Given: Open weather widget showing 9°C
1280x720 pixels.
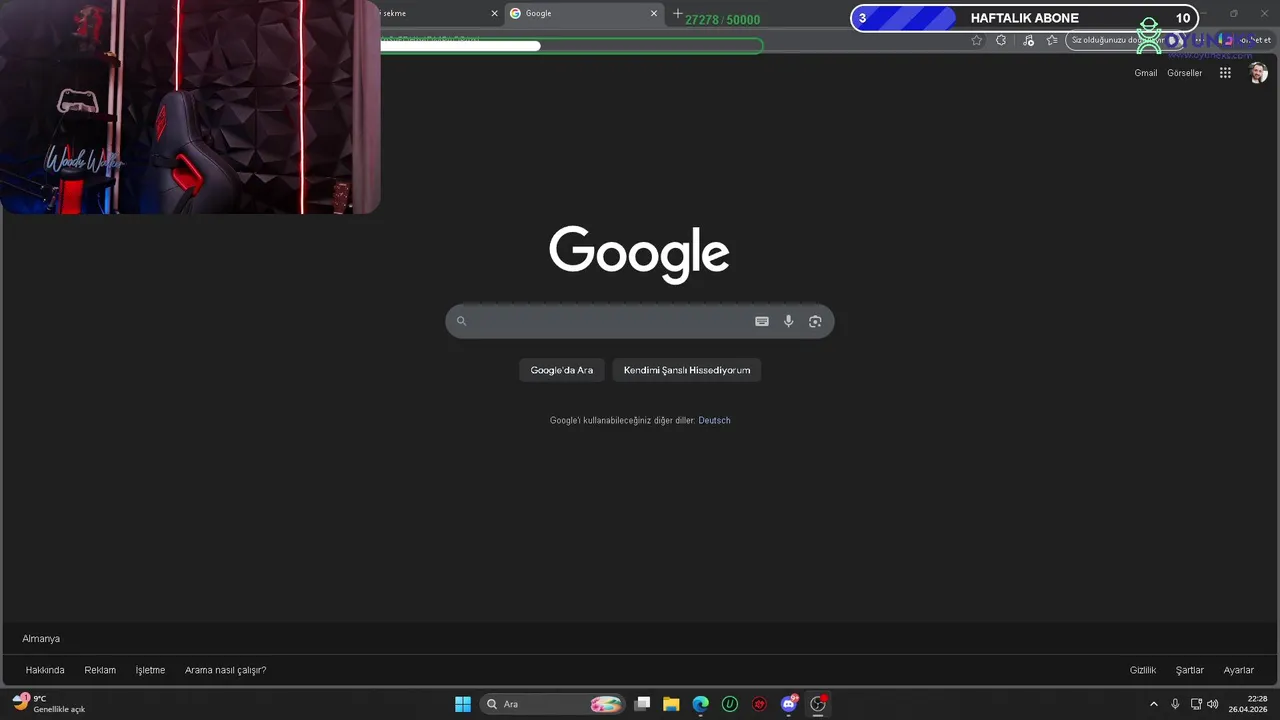Looking at the screenshot, I should coord(48,704).
